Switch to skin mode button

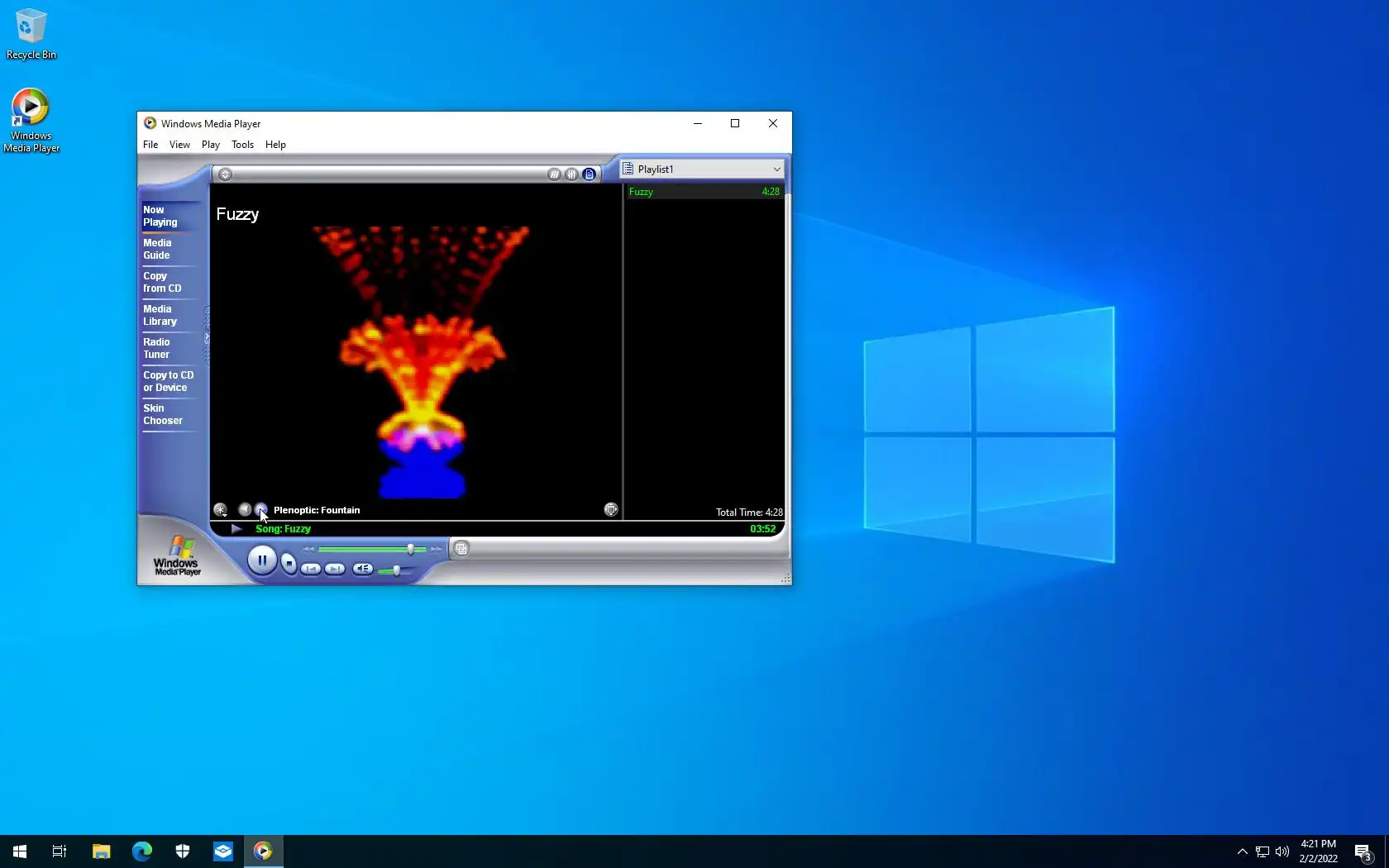tap(461, 548)
